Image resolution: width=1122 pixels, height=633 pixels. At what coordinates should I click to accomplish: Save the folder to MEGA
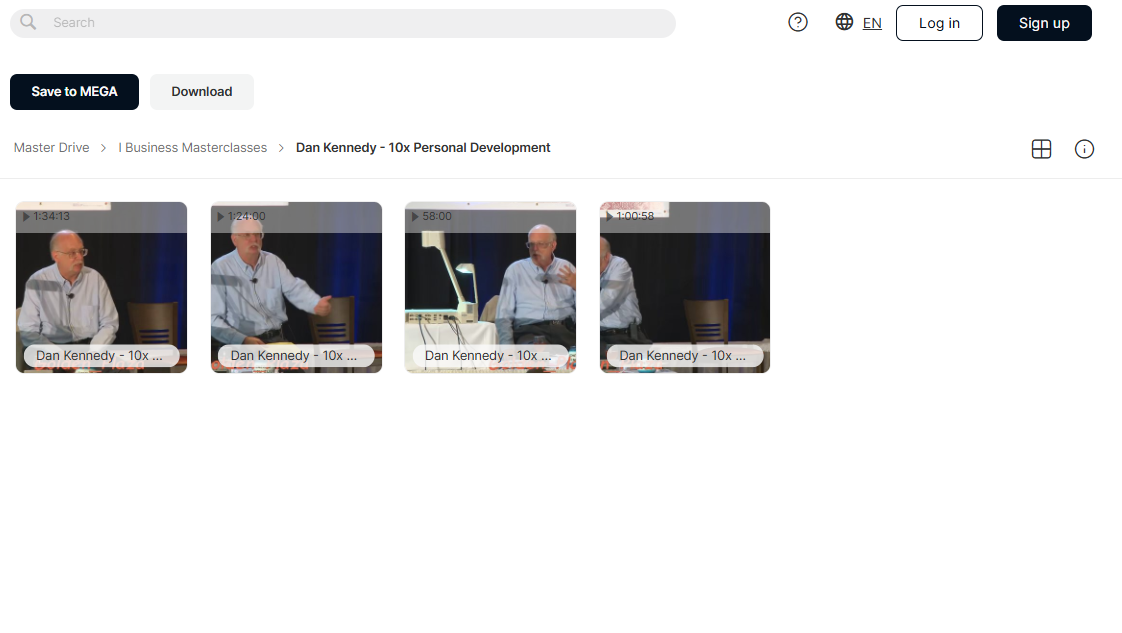pos(74,92)
